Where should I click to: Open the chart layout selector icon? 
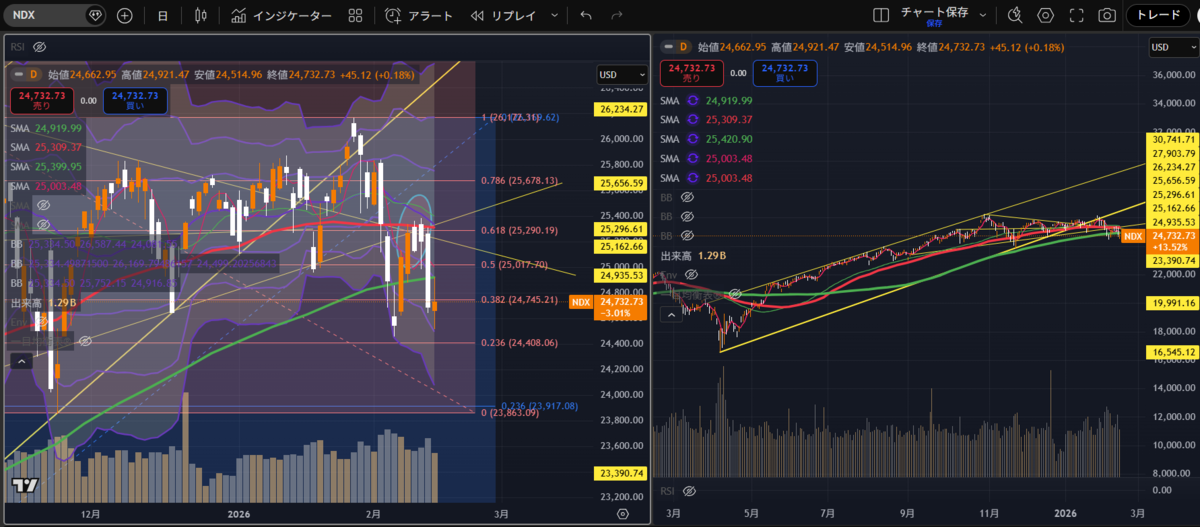(881, 16)
